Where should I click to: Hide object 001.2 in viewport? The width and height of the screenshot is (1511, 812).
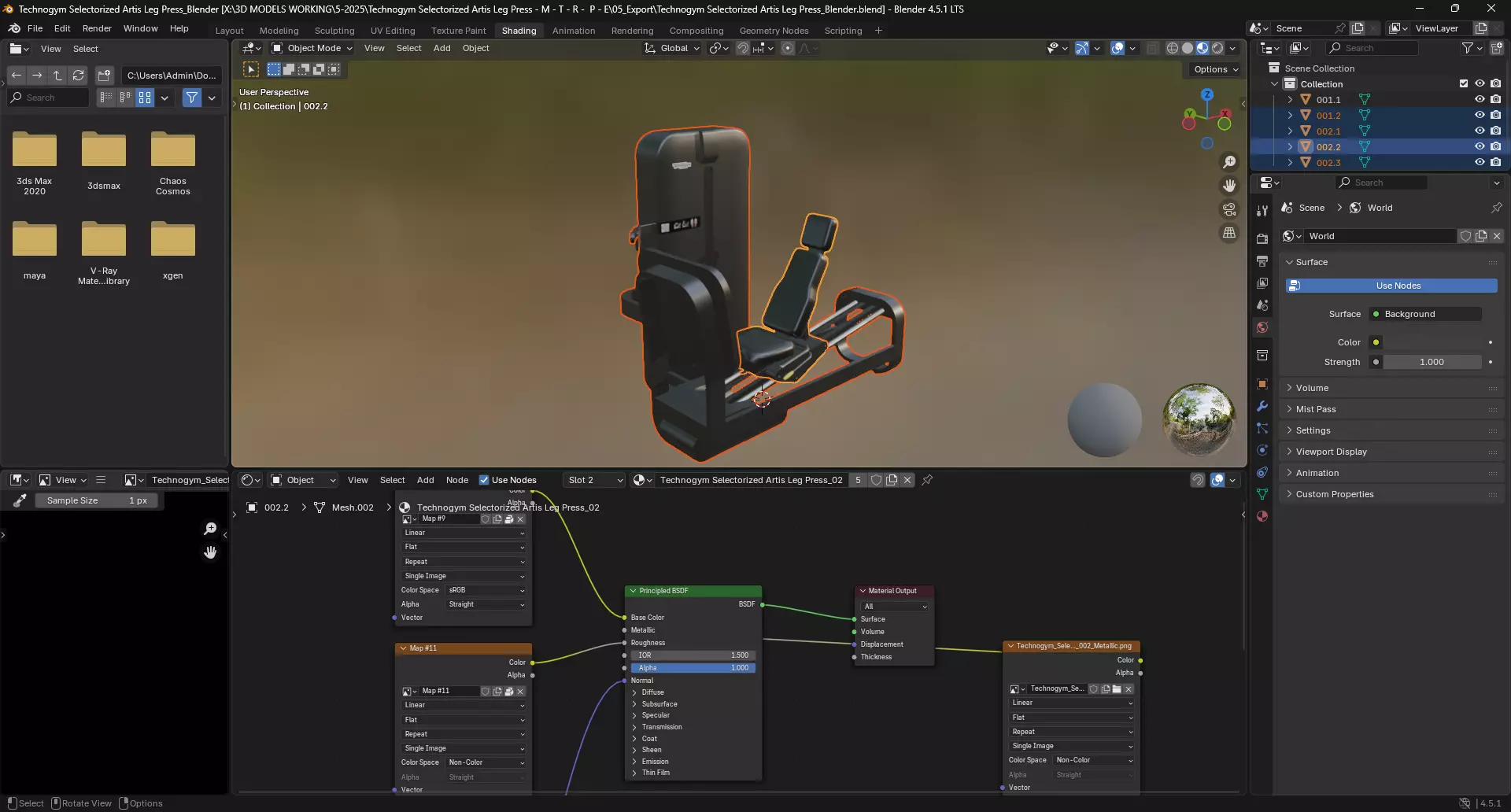point(1480,116)
